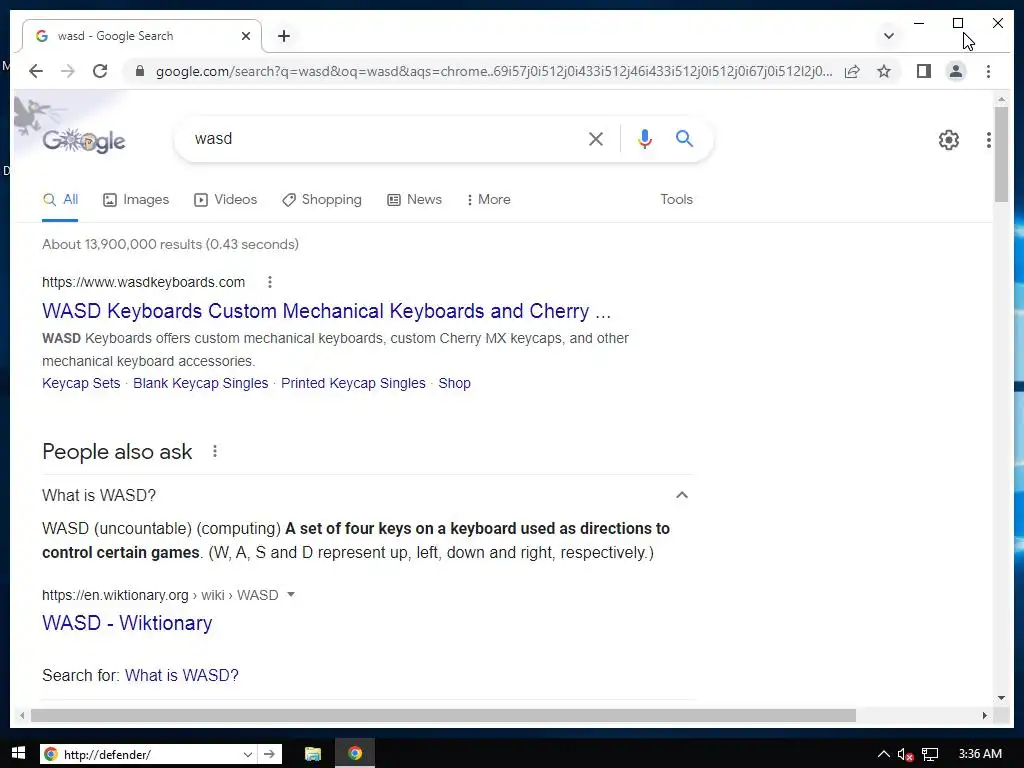Open the taskbar clock 3:36 AM
This screenshot has width=1024, height=768.
[x=980, y=754]
